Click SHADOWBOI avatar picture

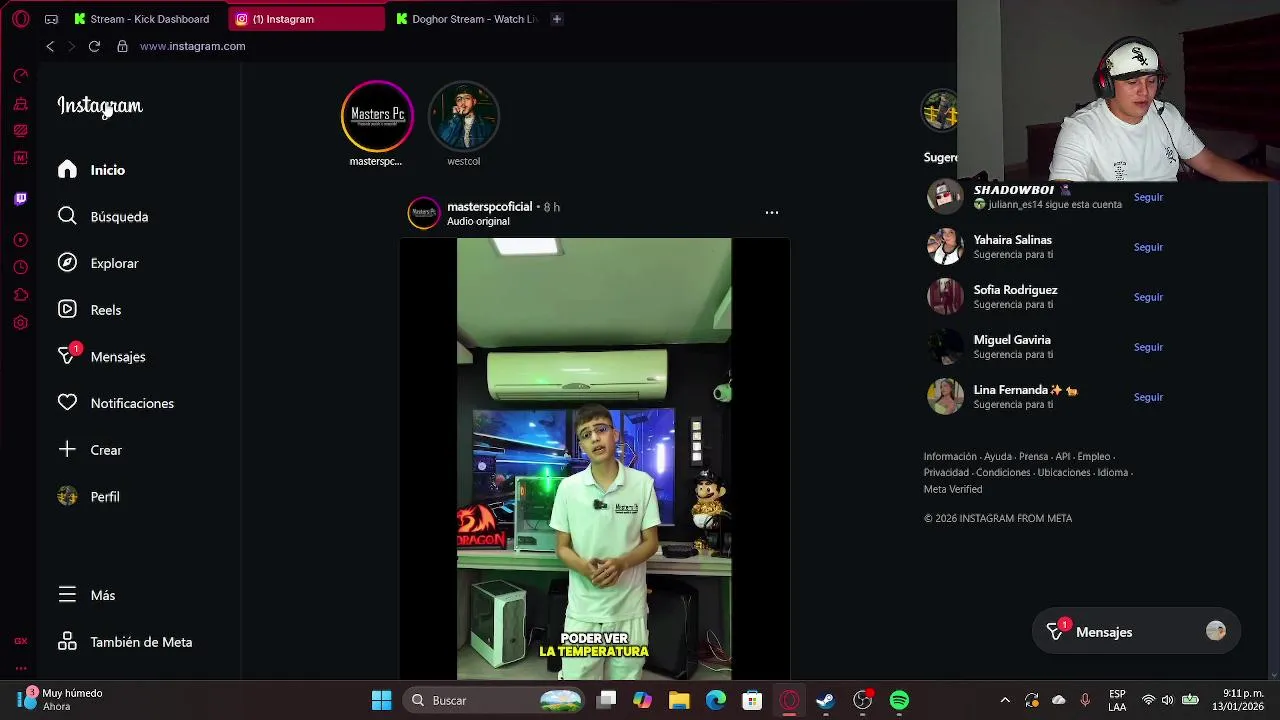945,197
